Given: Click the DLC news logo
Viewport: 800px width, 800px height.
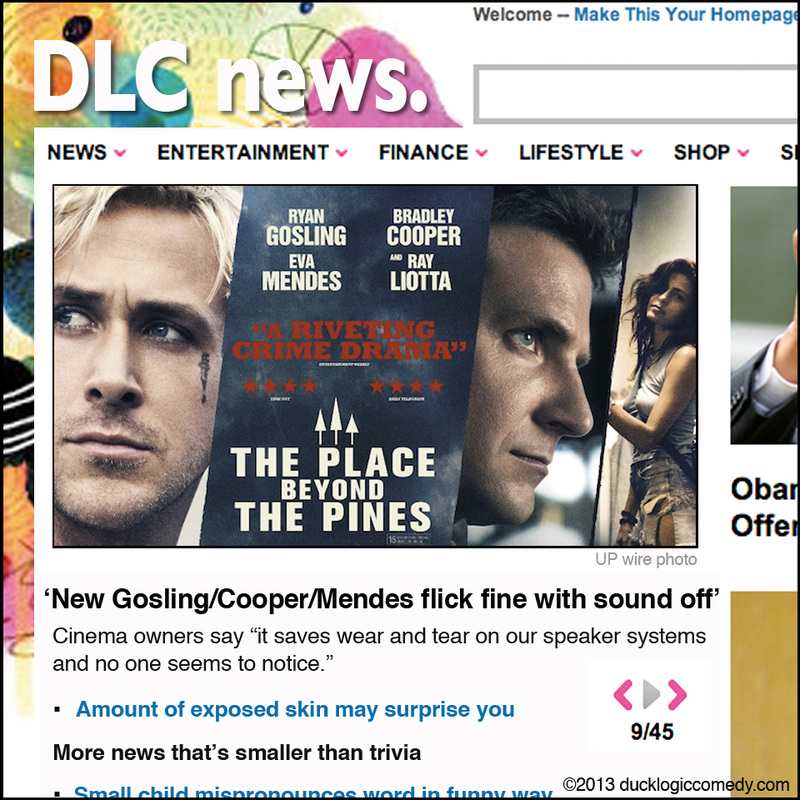Looking at the screenshot, I should coord(230,77).
